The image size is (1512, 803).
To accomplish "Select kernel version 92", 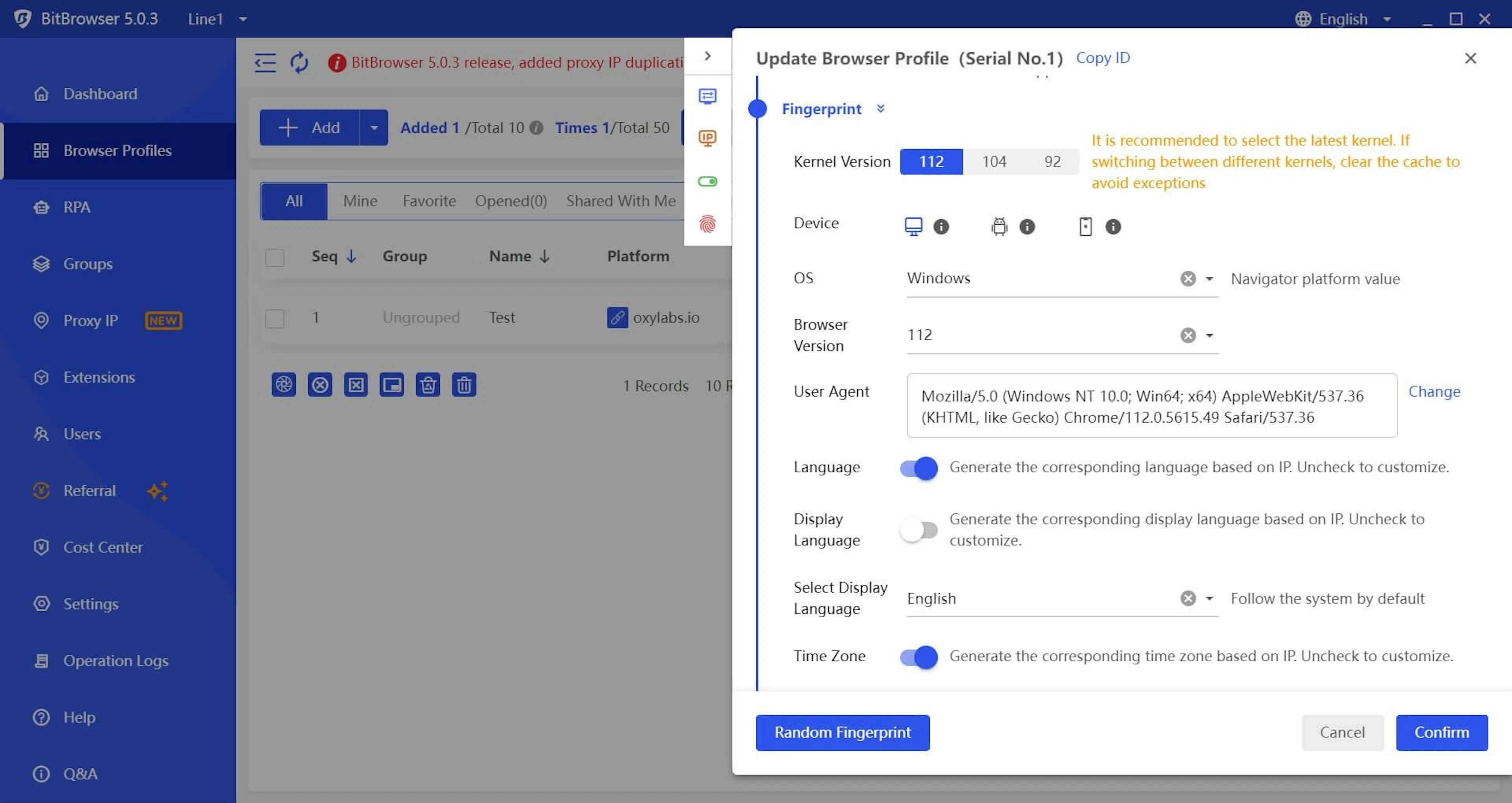I will [x=1052, y=161].
